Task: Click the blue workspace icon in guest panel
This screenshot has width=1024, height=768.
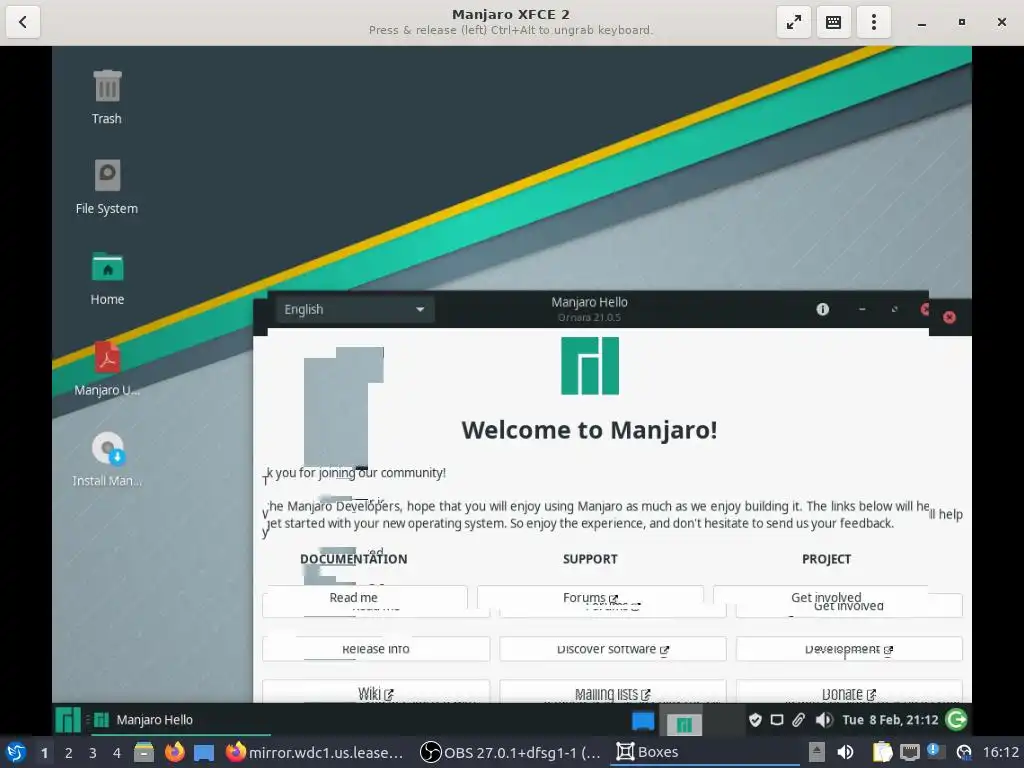Action: 643,720
